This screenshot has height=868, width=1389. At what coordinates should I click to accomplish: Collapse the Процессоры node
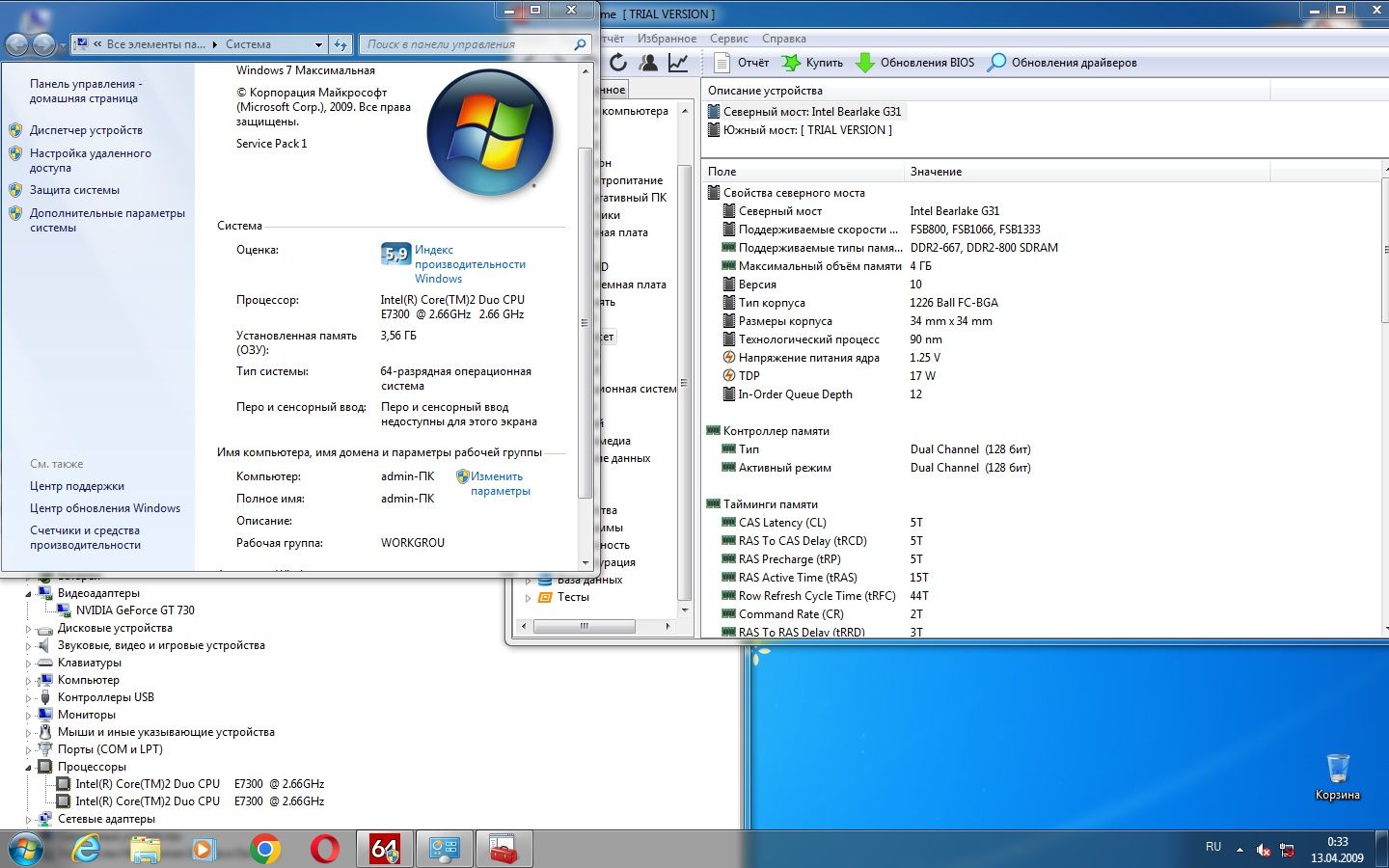point(29,767)
